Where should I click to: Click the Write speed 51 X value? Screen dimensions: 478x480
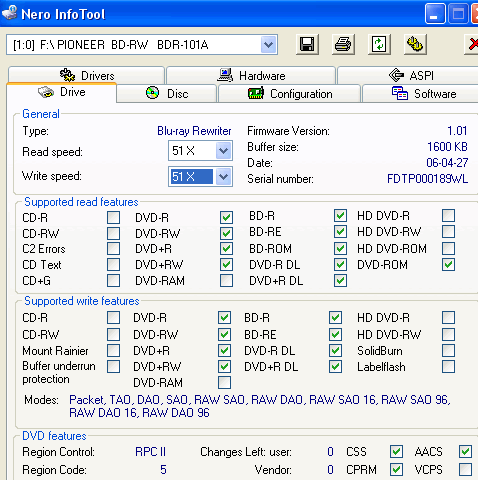[191, 177]
